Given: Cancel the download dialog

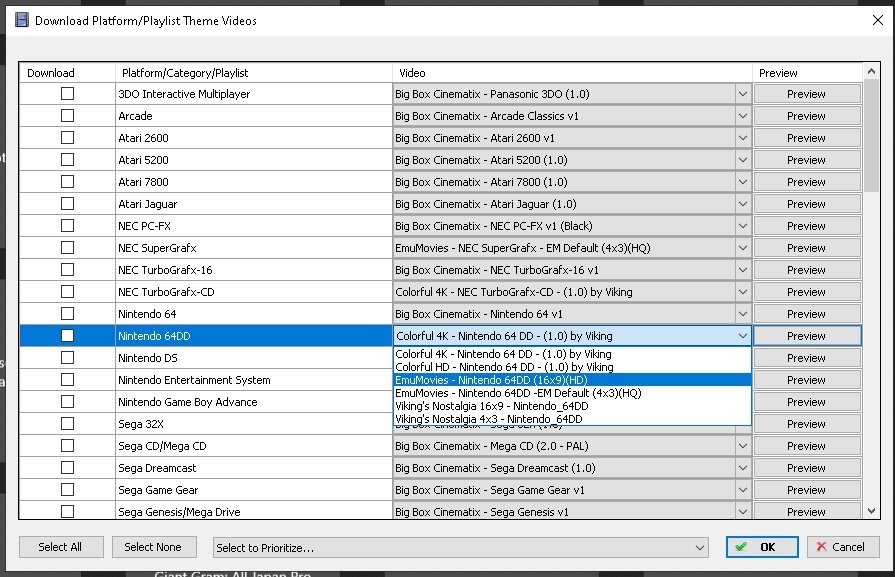Looking at the screenshot, I should [x=843, y=547].
